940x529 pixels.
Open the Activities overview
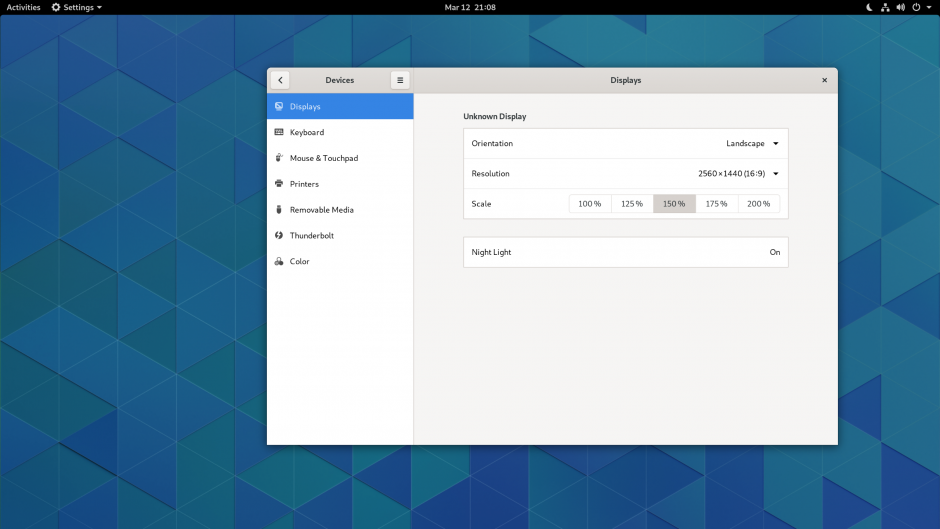tap(23, 7)
